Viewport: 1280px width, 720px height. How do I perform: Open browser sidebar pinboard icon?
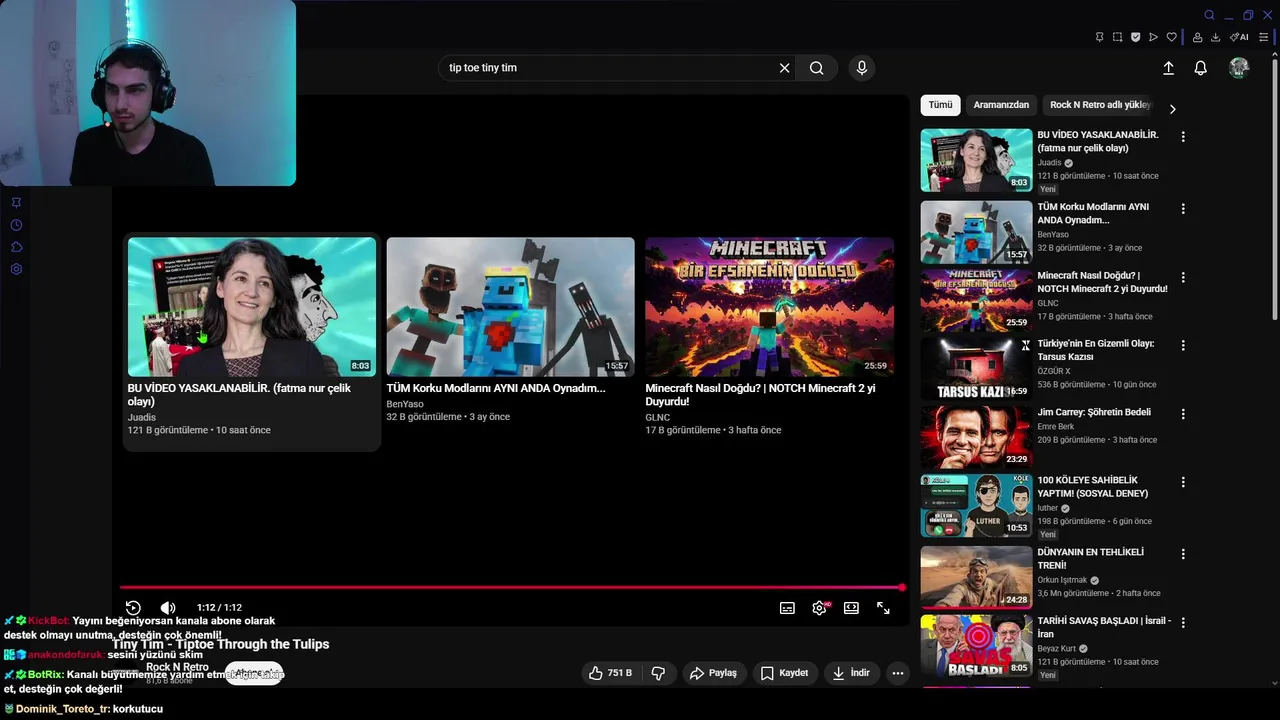coord(16,202)
